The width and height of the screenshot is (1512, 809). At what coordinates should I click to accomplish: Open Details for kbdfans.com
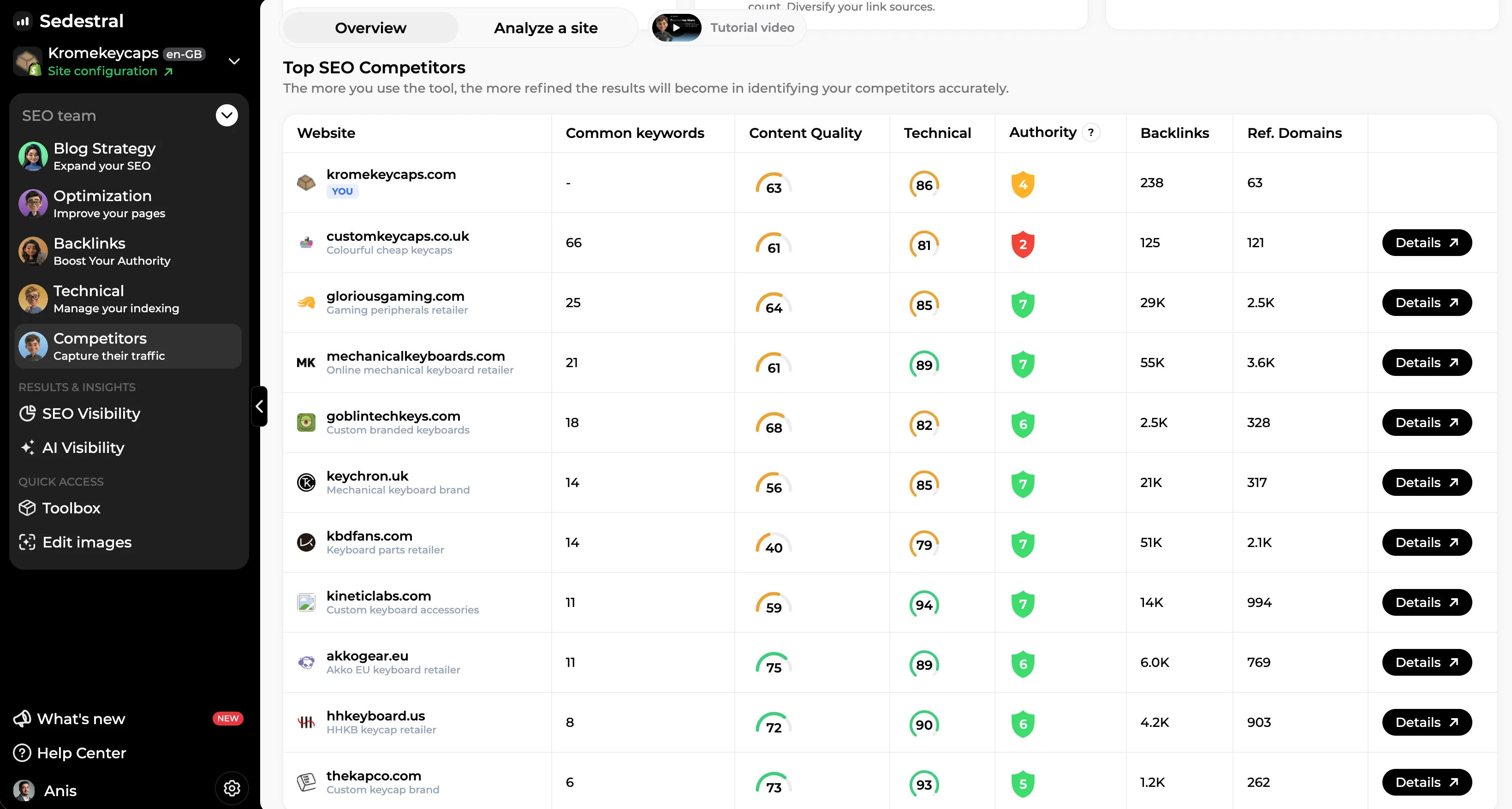tap(1427, 542)
